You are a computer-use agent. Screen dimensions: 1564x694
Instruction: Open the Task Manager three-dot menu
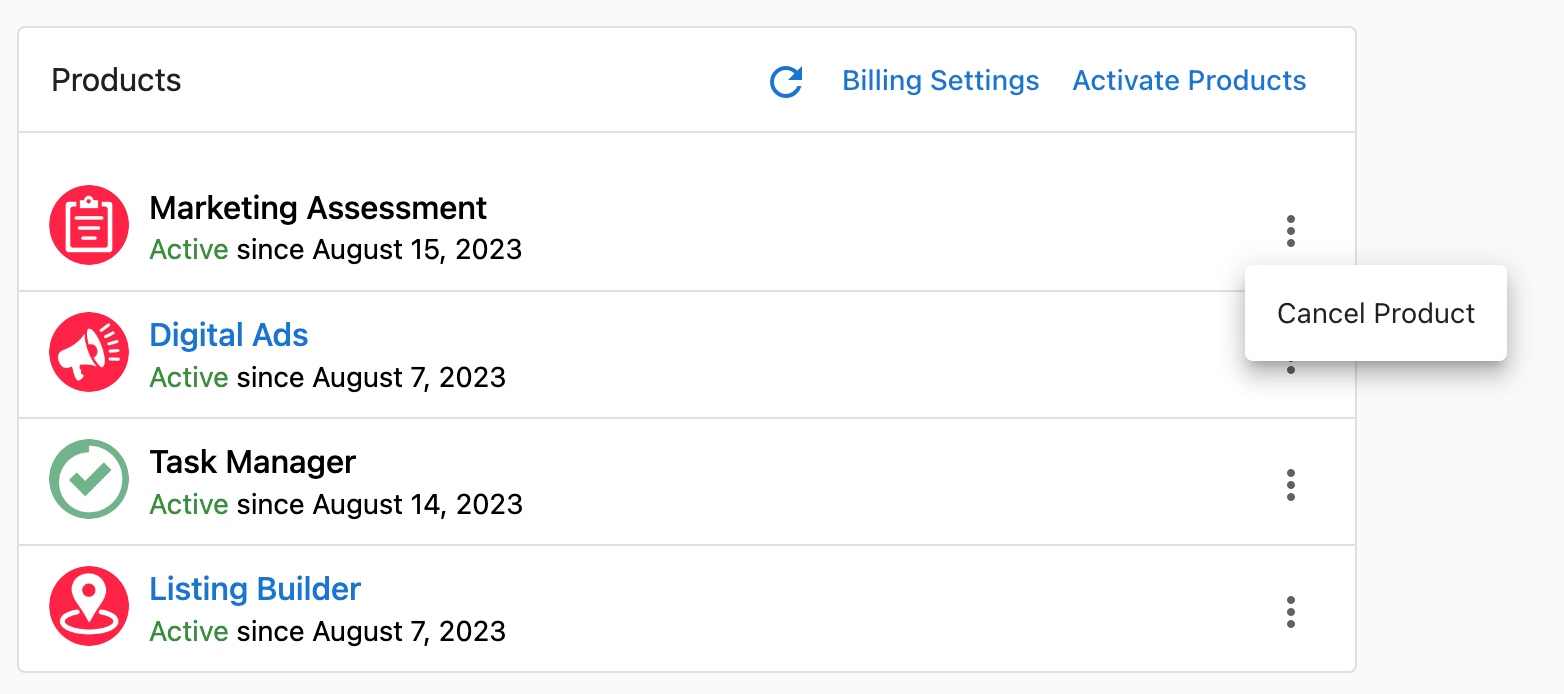click(x=1291, y=485)
